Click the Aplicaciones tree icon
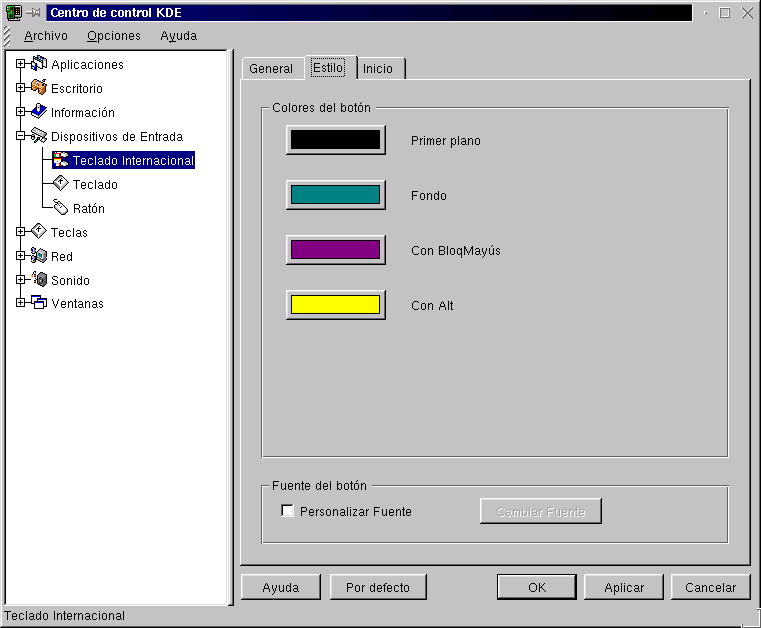The image size is (761, 628). [x=39, y=64]
